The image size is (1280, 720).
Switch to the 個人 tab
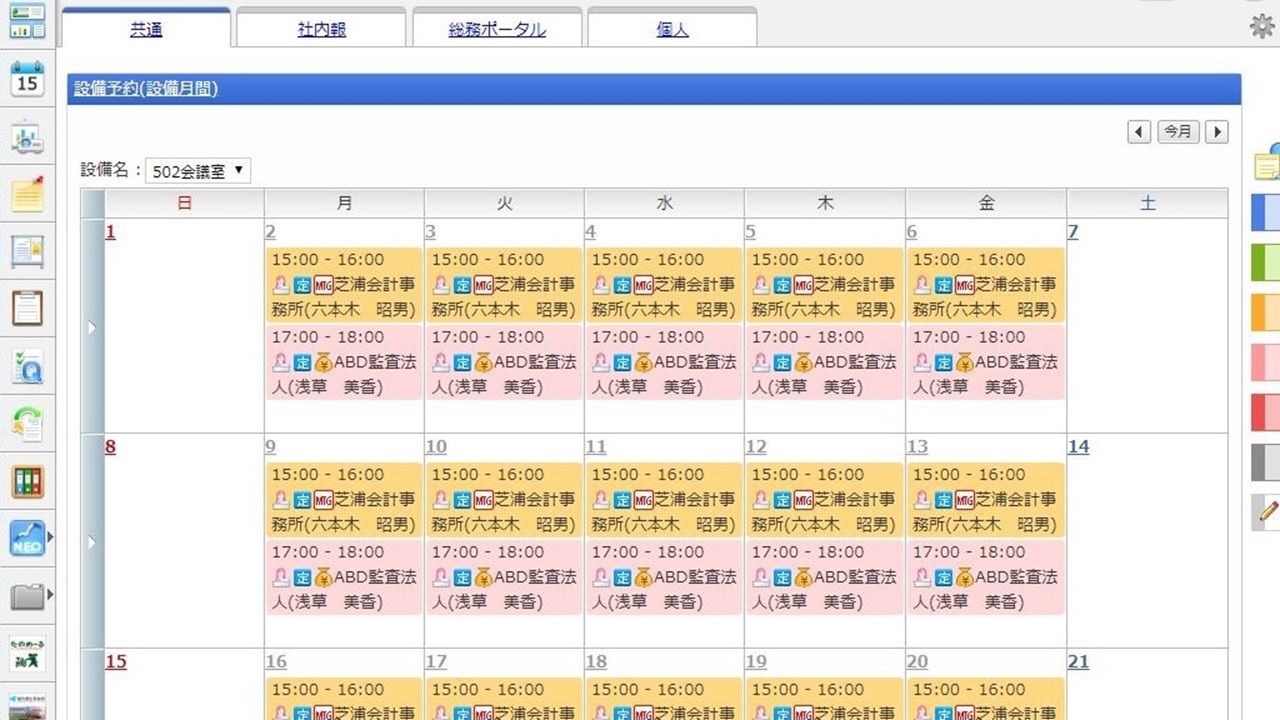(x=672, y=29)
